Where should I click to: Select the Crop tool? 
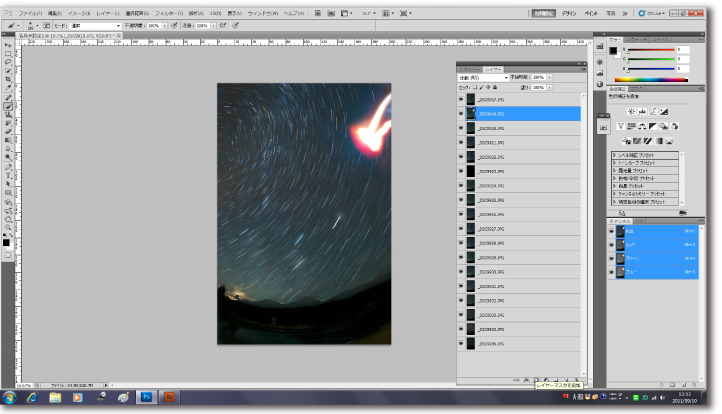click(8, 79)
